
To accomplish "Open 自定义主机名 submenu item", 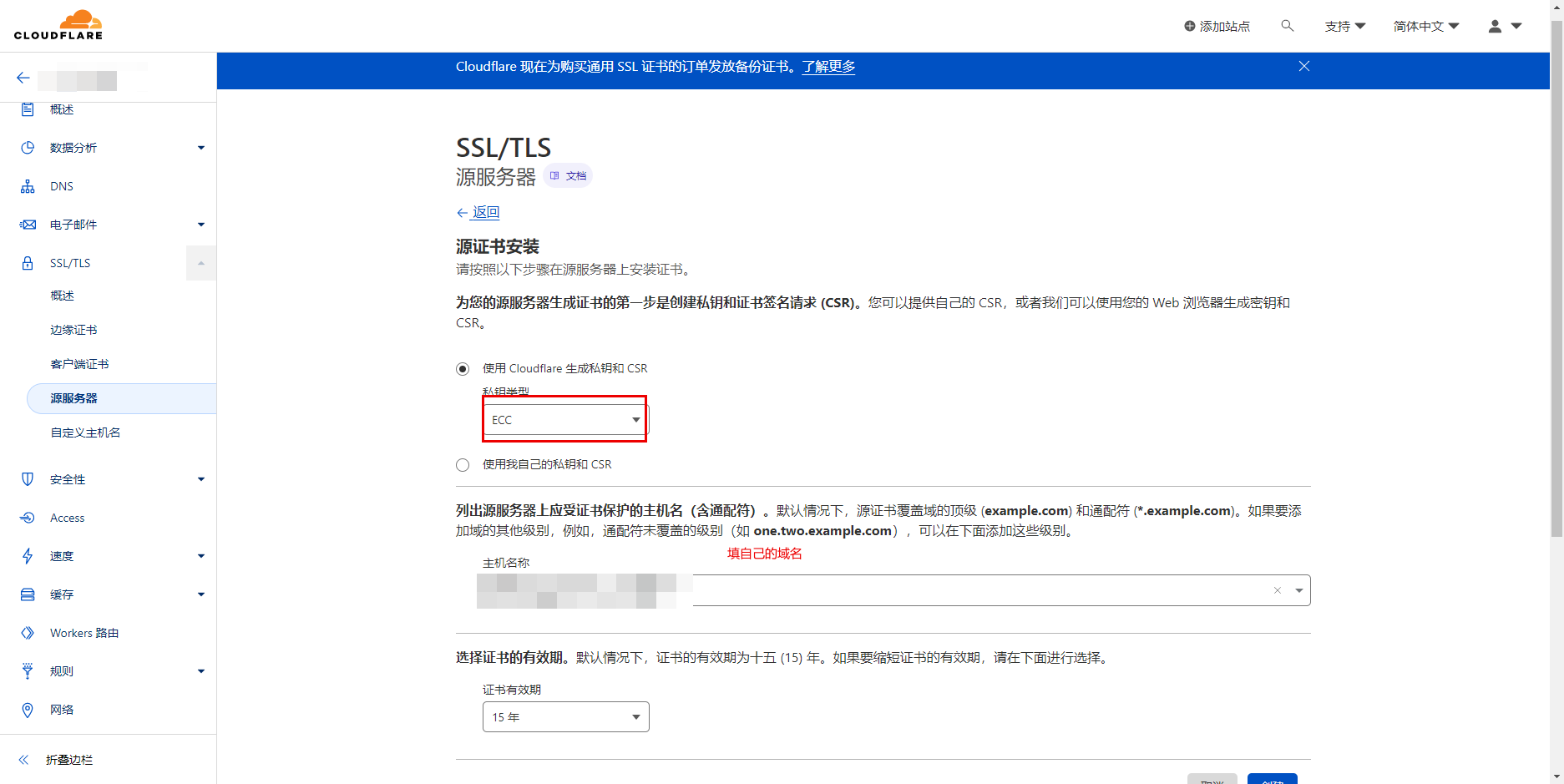I will tap(85, 432).
